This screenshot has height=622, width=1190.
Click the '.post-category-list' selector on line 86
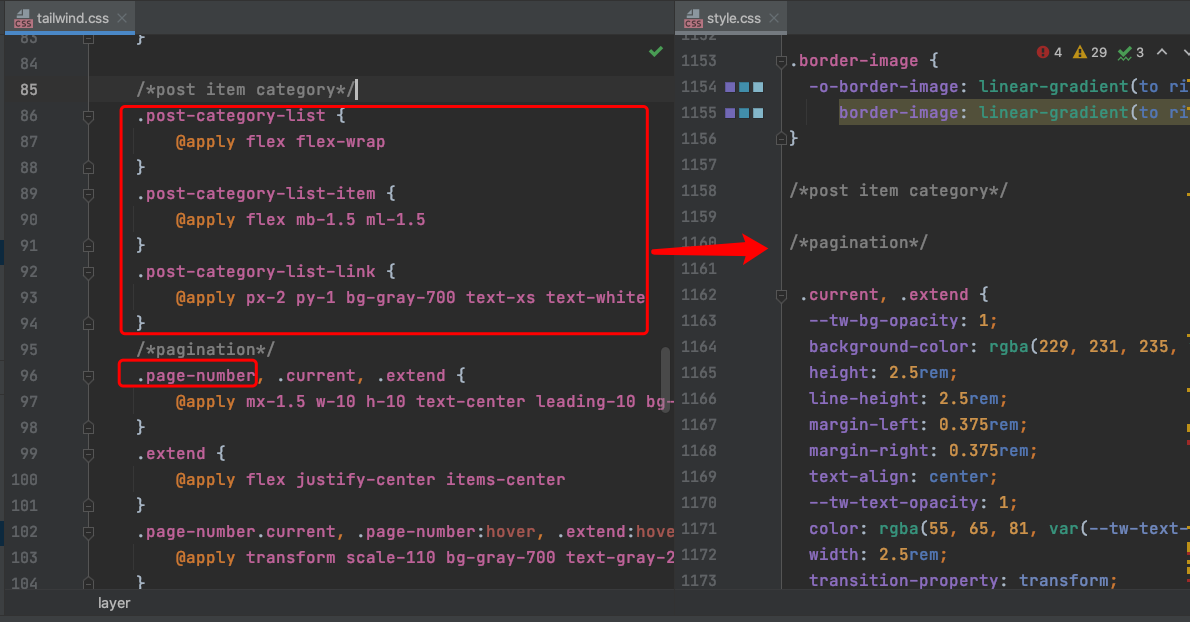point(231,115)
